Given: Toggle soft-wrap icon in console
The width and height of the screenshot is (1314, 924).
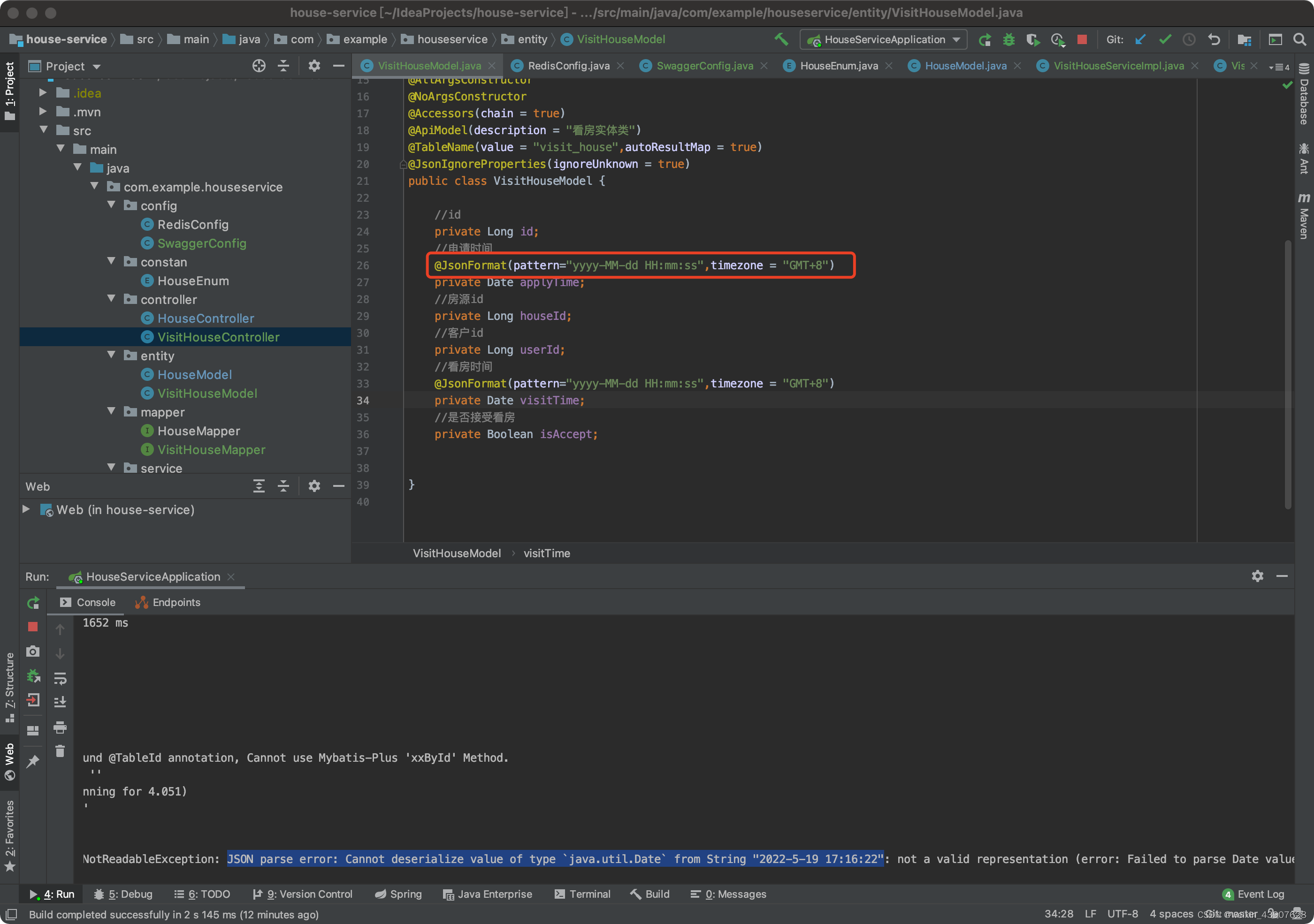Looking at the screenshot, I should click(60, 679).
